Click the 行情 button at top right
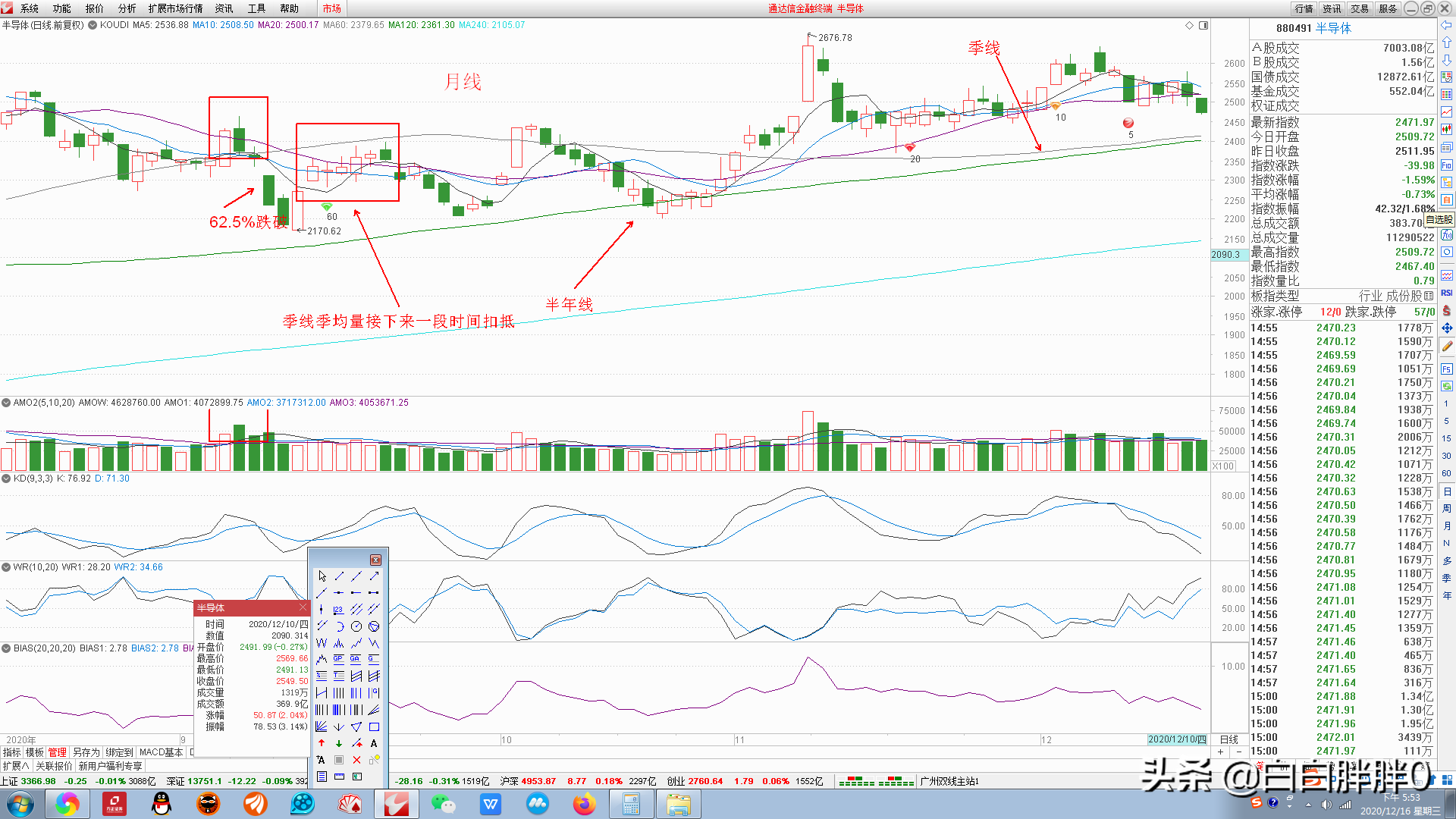Viewport: 1456px width, 819px height. click(1304, 8)
